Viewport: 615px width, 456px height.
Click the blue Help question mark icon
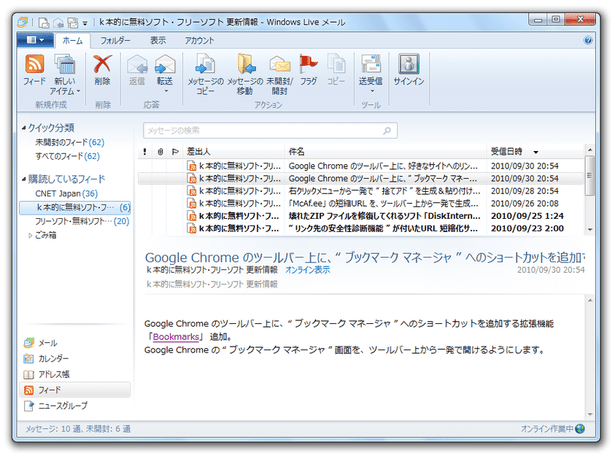588,40
